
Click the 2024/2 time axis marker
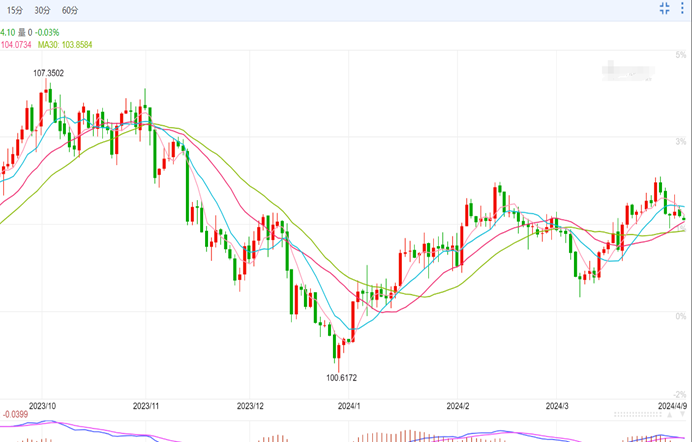click(458, 407)
